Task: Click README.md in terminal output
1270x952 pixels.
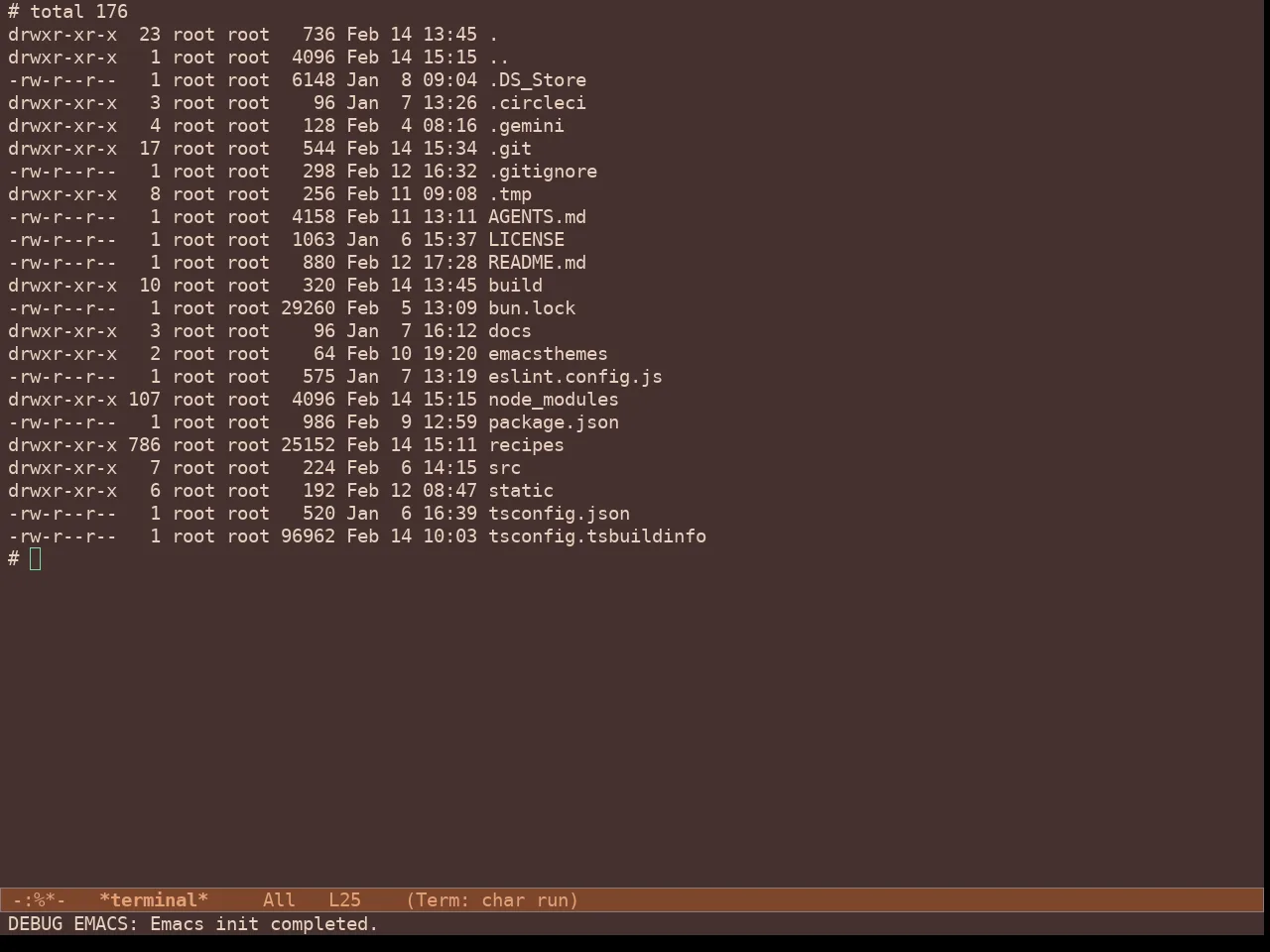Action: [537, 263]
